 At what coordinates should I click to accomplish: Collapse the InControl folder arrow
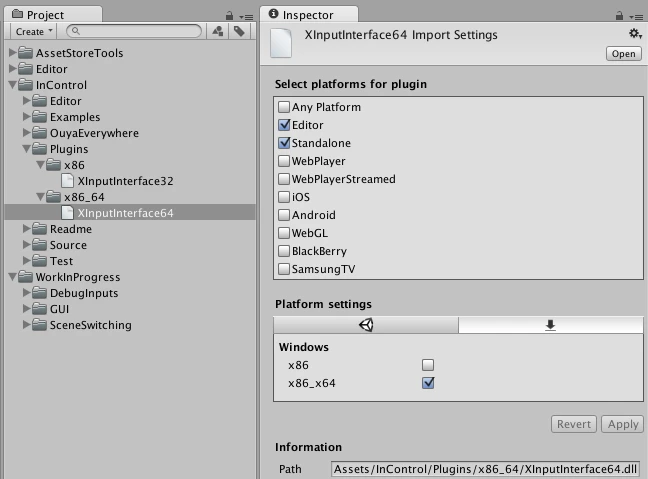coord(12,85)
